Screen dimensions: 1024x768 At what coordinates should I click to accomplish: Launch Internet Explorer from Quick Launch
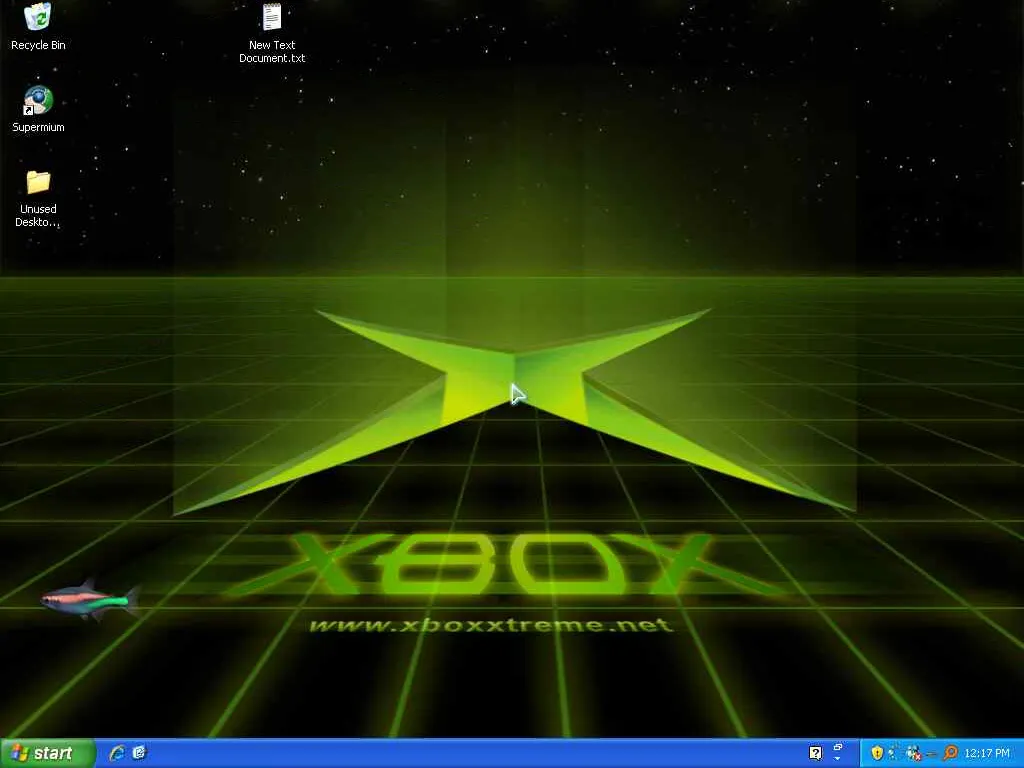(117, 753)
